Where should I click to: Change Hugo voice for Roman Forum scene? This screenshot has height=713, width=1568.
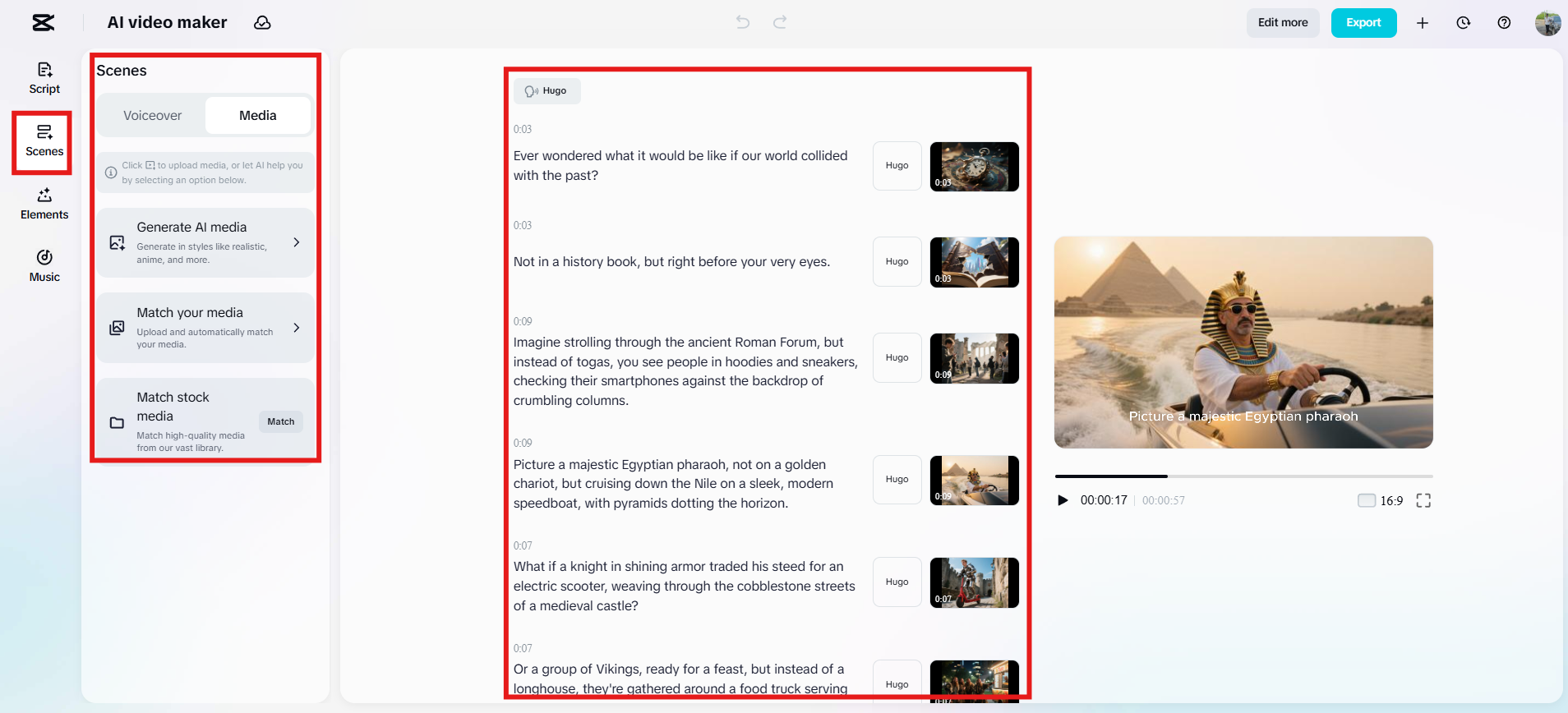tap(897, 358)
